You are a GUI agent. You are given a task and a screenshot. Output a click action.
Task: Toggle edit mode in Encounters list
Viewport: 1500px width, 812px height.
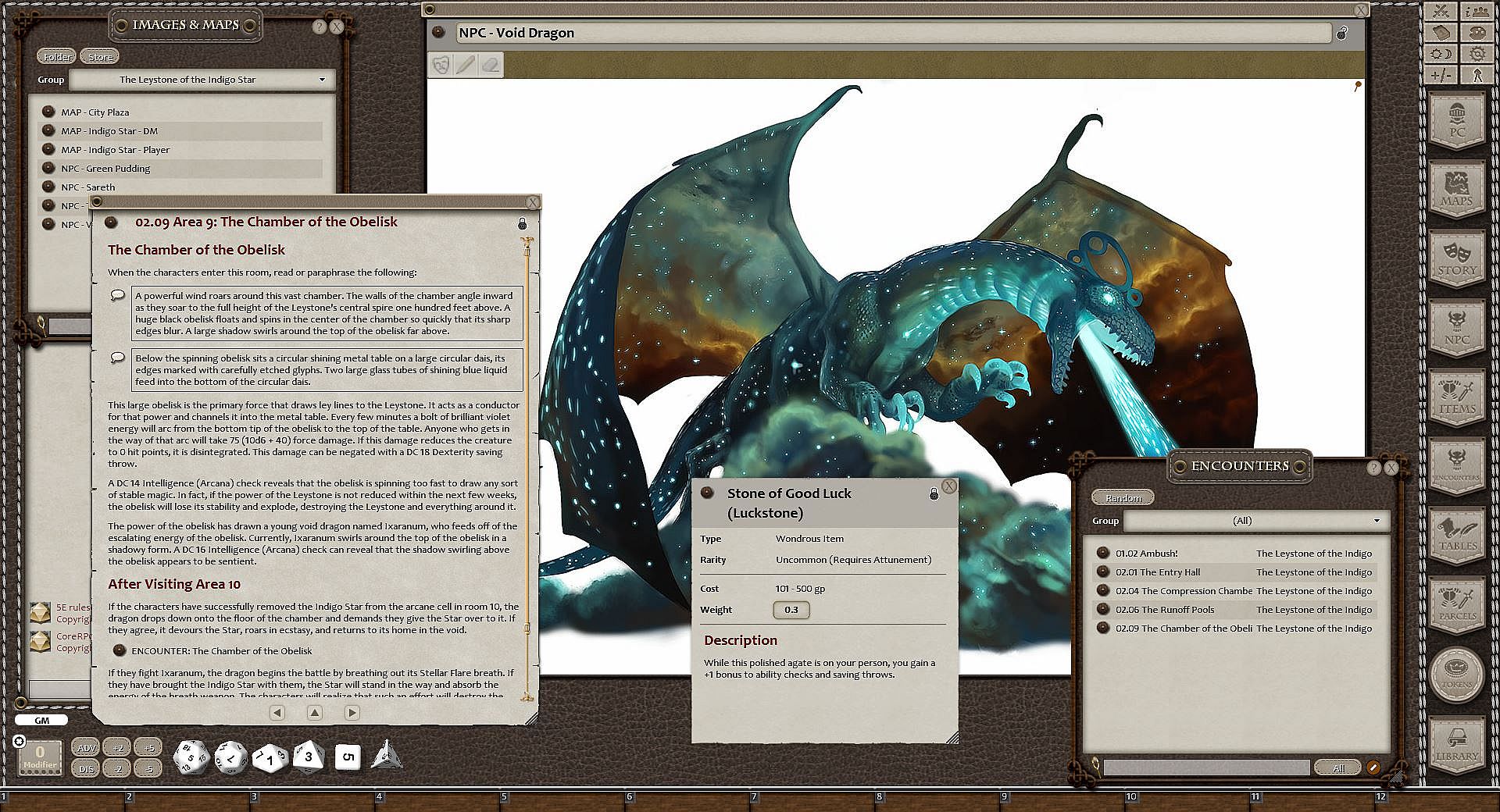click(x=1373, y=767)
